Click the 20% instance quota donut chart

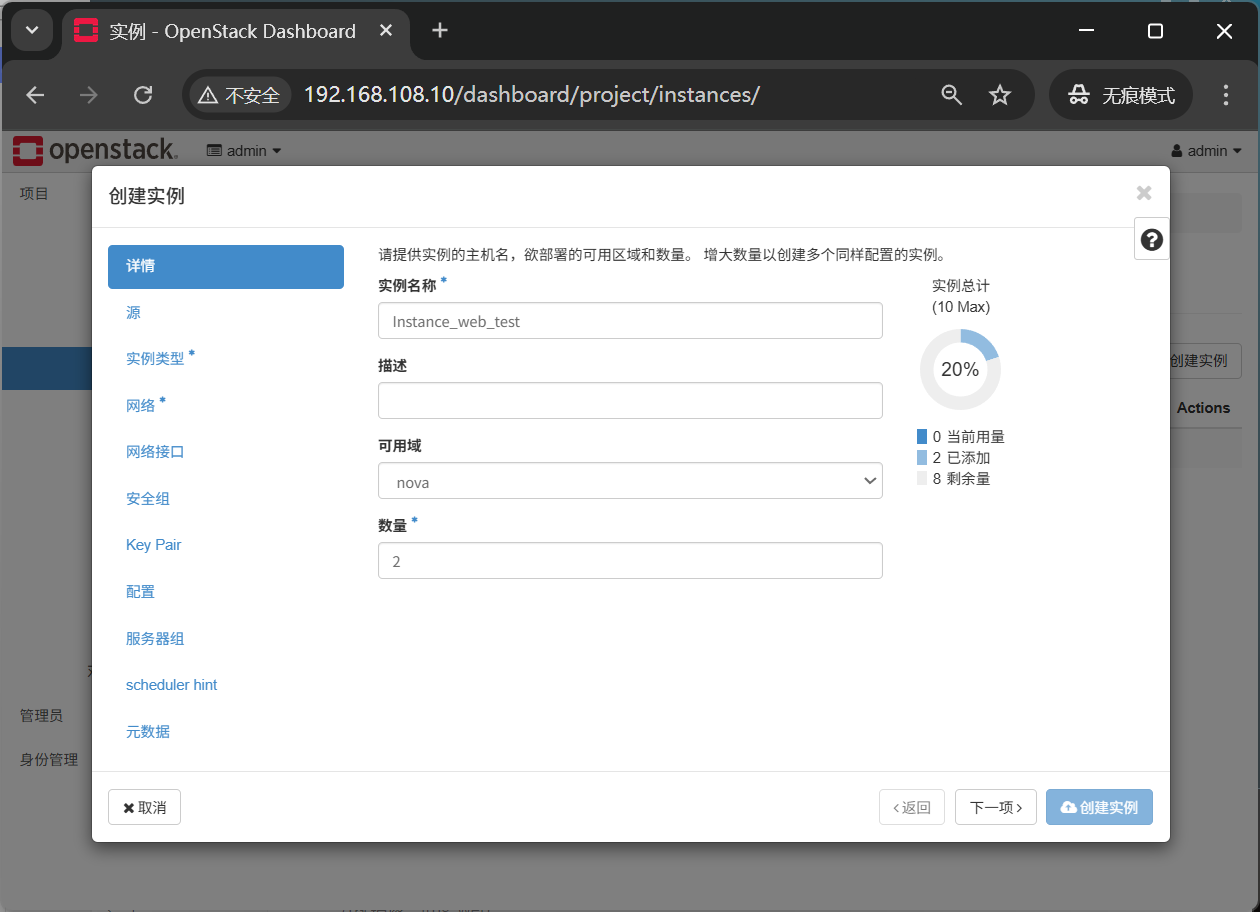(960, 370)
